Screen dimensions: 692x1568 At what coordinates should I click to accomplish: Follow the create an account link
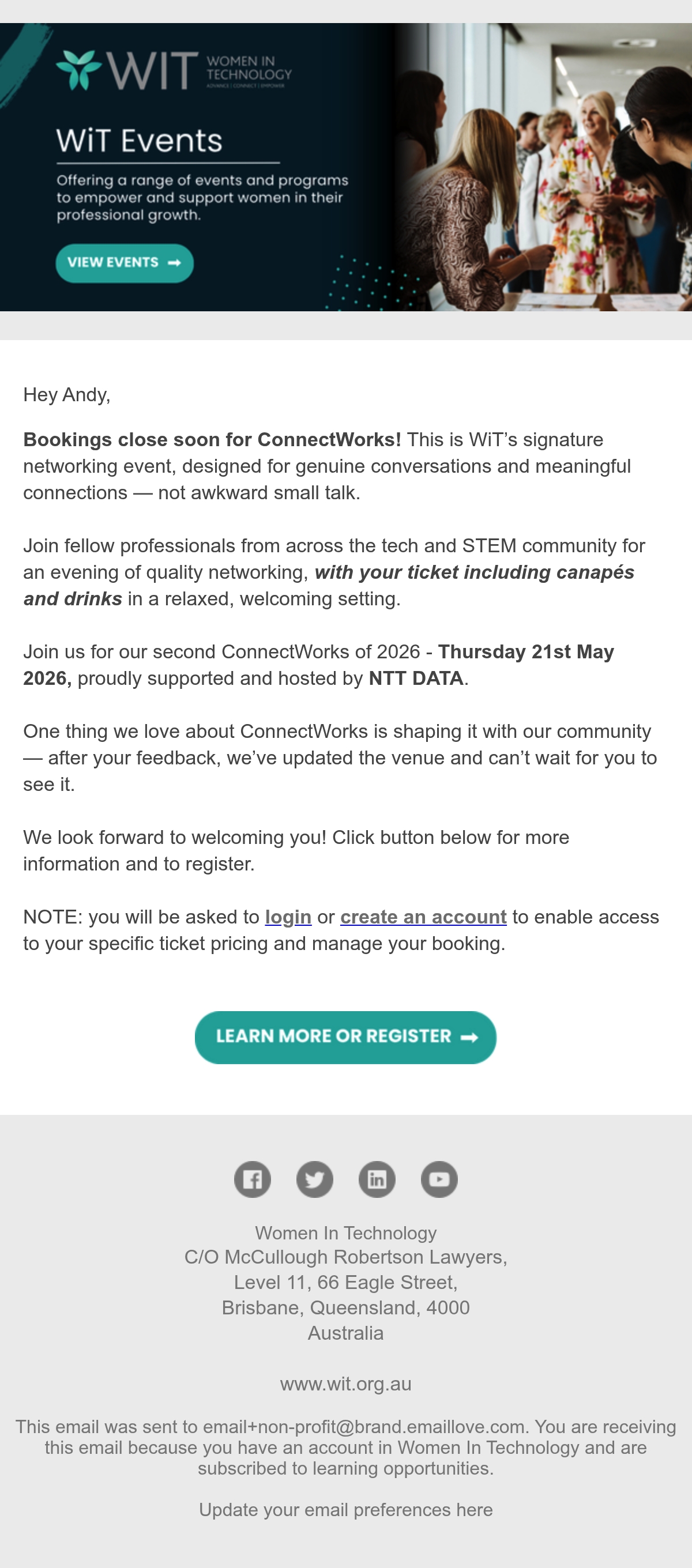(423, 917)
